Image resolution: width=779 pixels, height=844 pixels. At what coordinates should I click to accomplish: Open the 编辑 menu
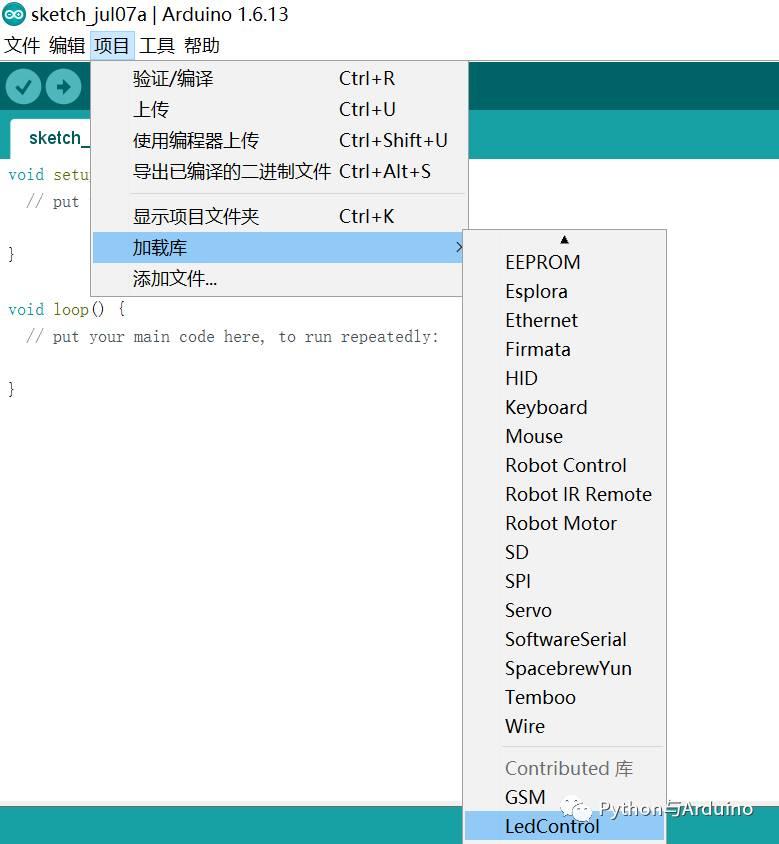[x=67, y=46]
